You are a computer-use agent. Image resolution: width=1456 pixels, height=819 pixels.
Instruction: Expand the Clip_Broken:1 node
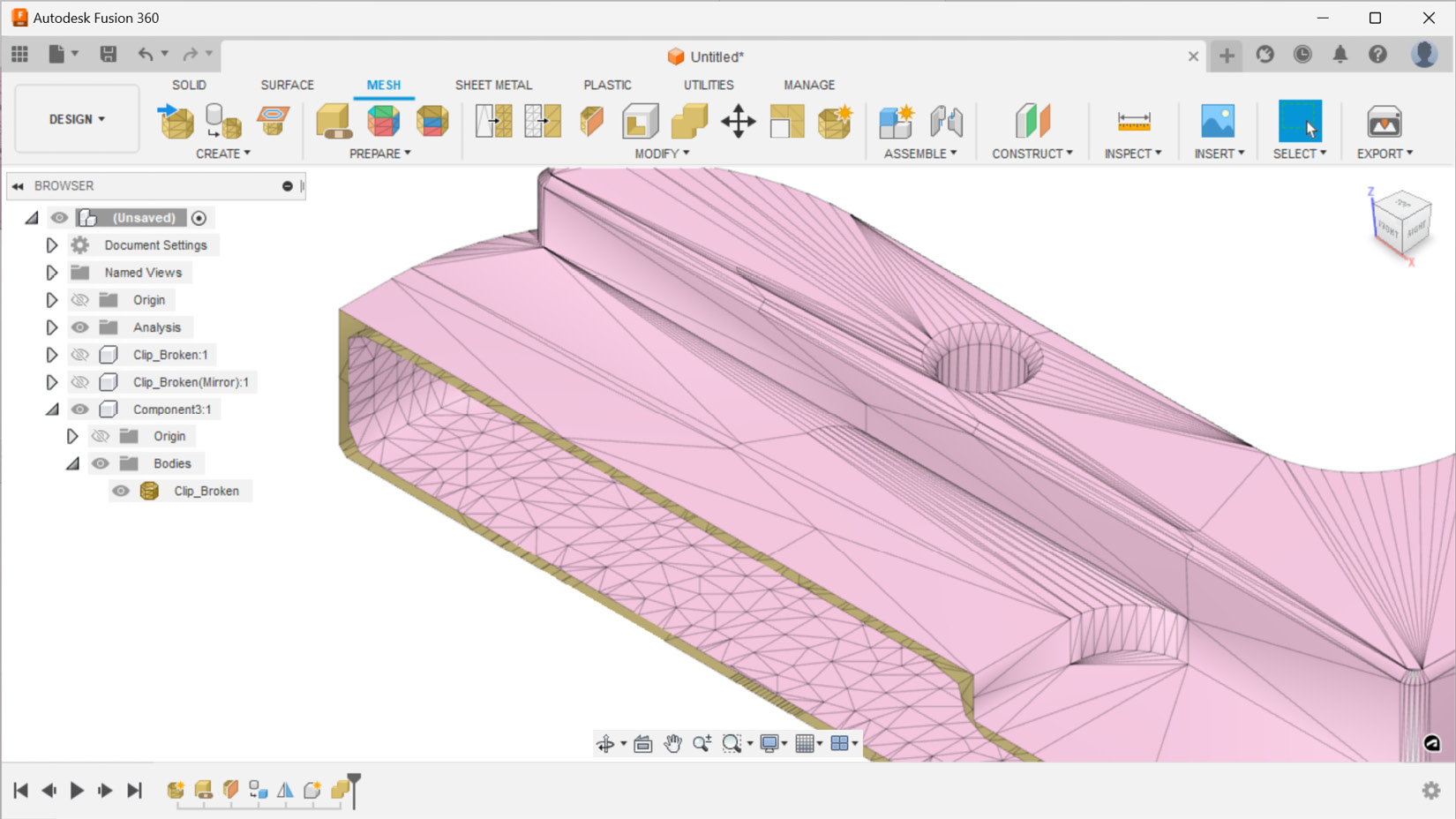(51, 355)
